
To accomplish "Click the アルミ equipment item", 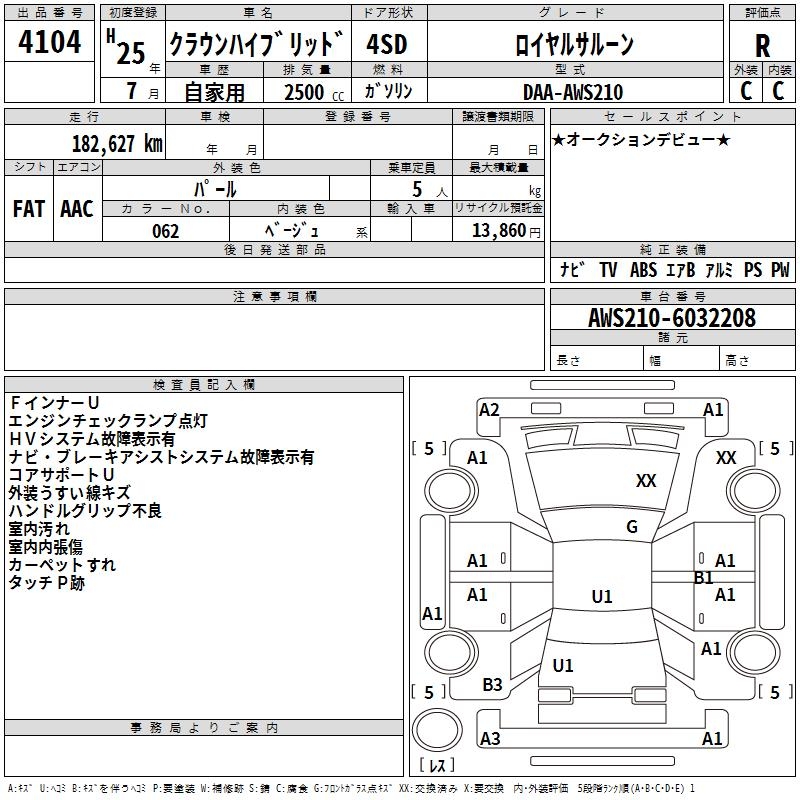I will [x=719, y=269].
